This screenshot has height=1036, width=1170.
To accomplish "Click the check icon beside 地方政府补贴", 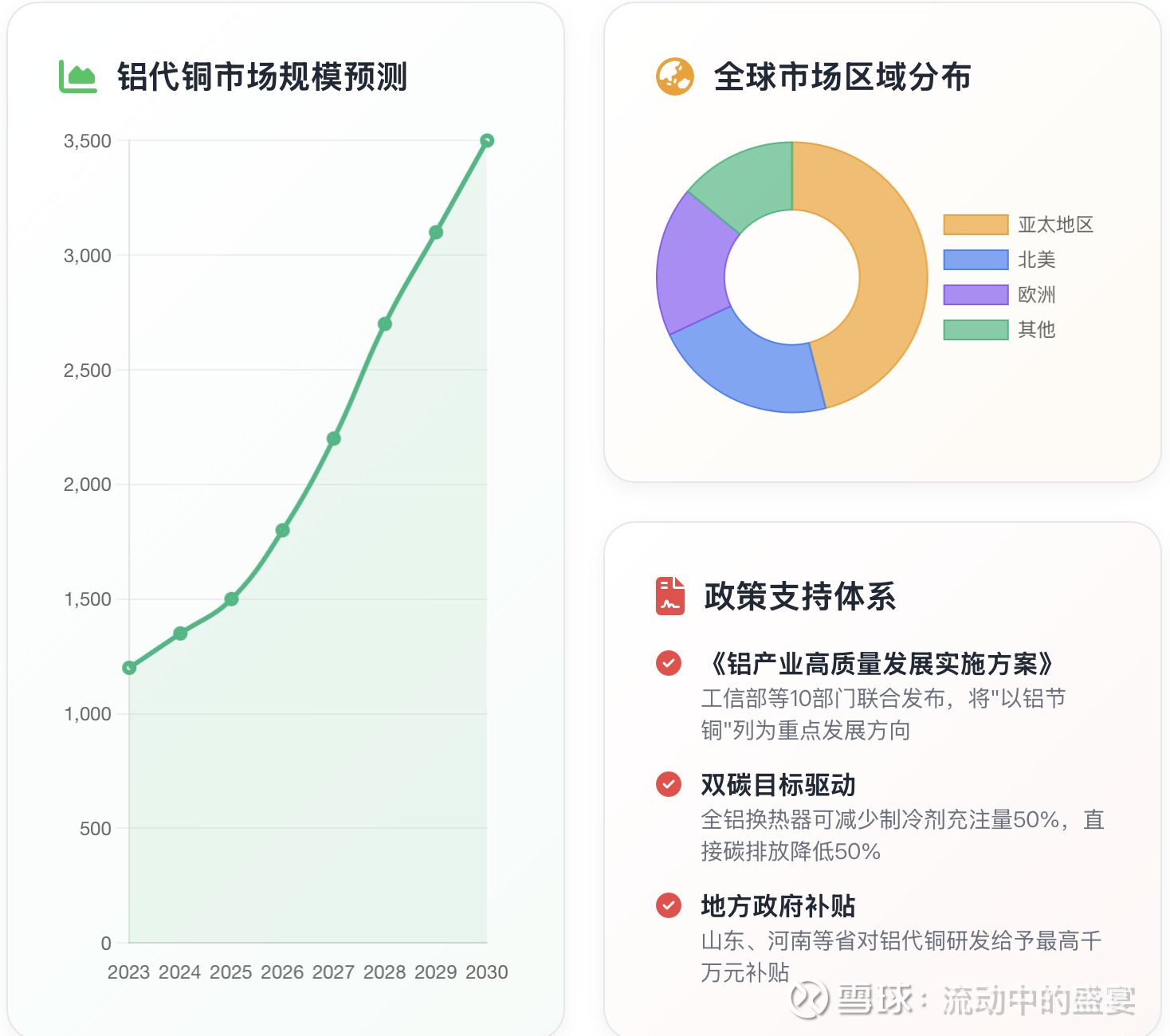I will pyautogui.click(x=669, y=905).
